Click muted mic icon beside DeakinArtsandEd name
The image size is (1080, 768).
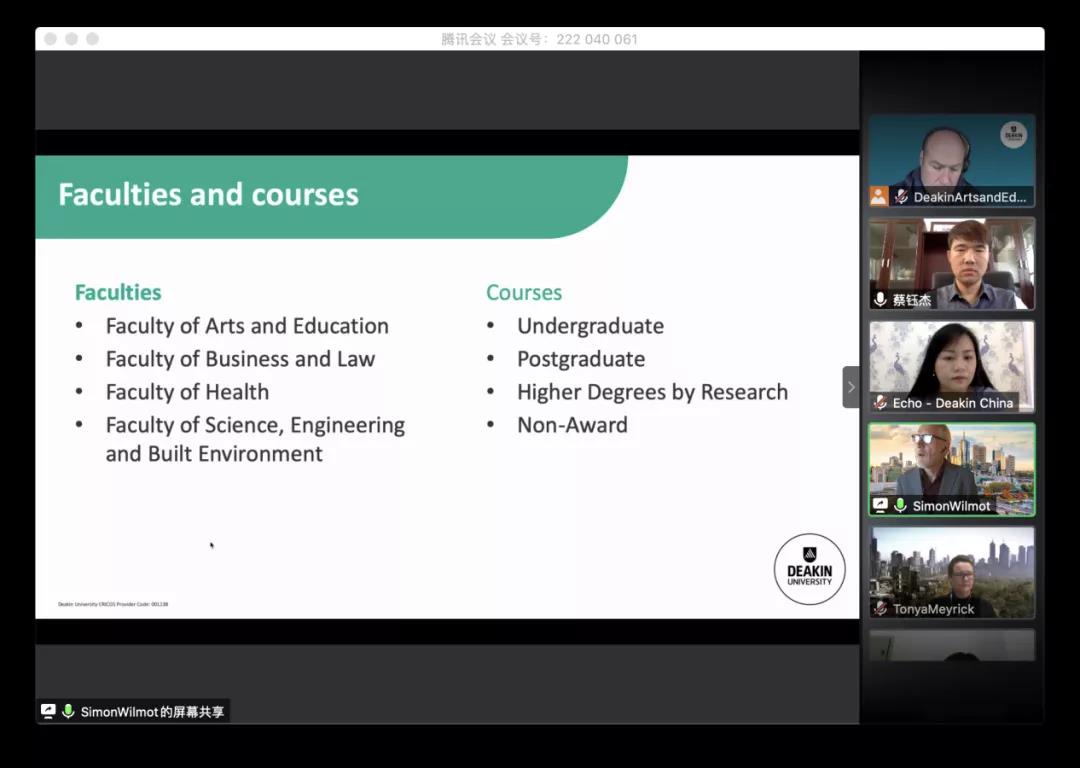[901, 197]
